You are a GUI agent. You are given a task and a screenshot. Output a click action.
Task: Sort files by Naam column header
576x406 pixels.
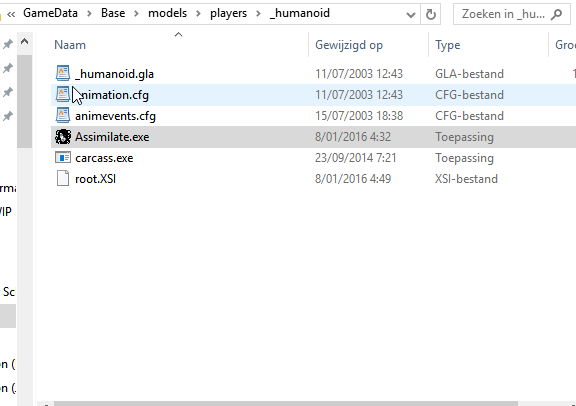(70, 45)
